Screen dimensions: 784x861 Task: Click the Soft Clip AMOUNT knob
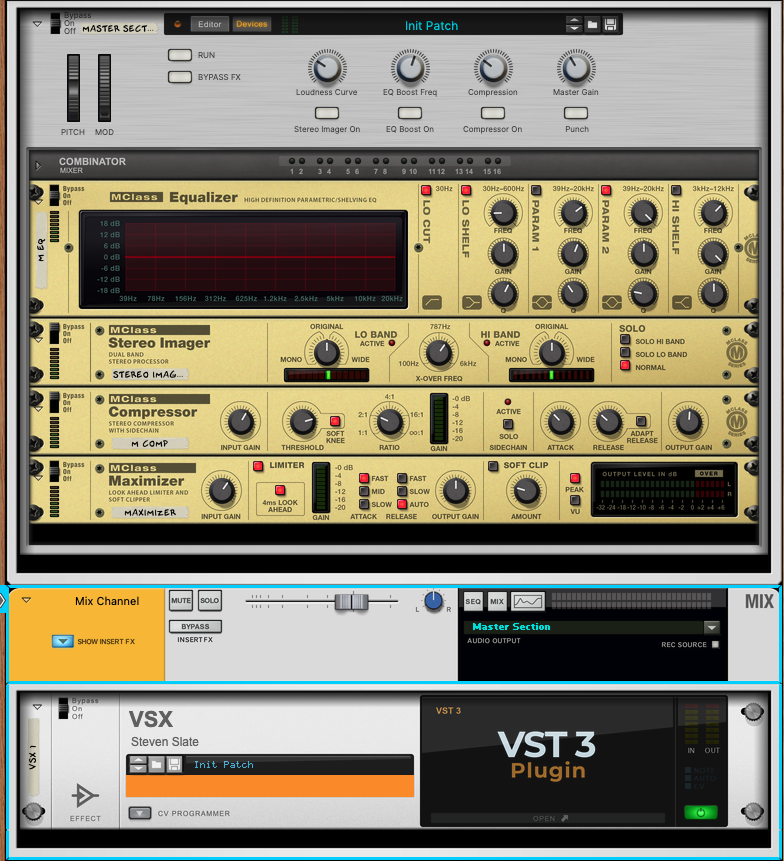coord(526,491)
